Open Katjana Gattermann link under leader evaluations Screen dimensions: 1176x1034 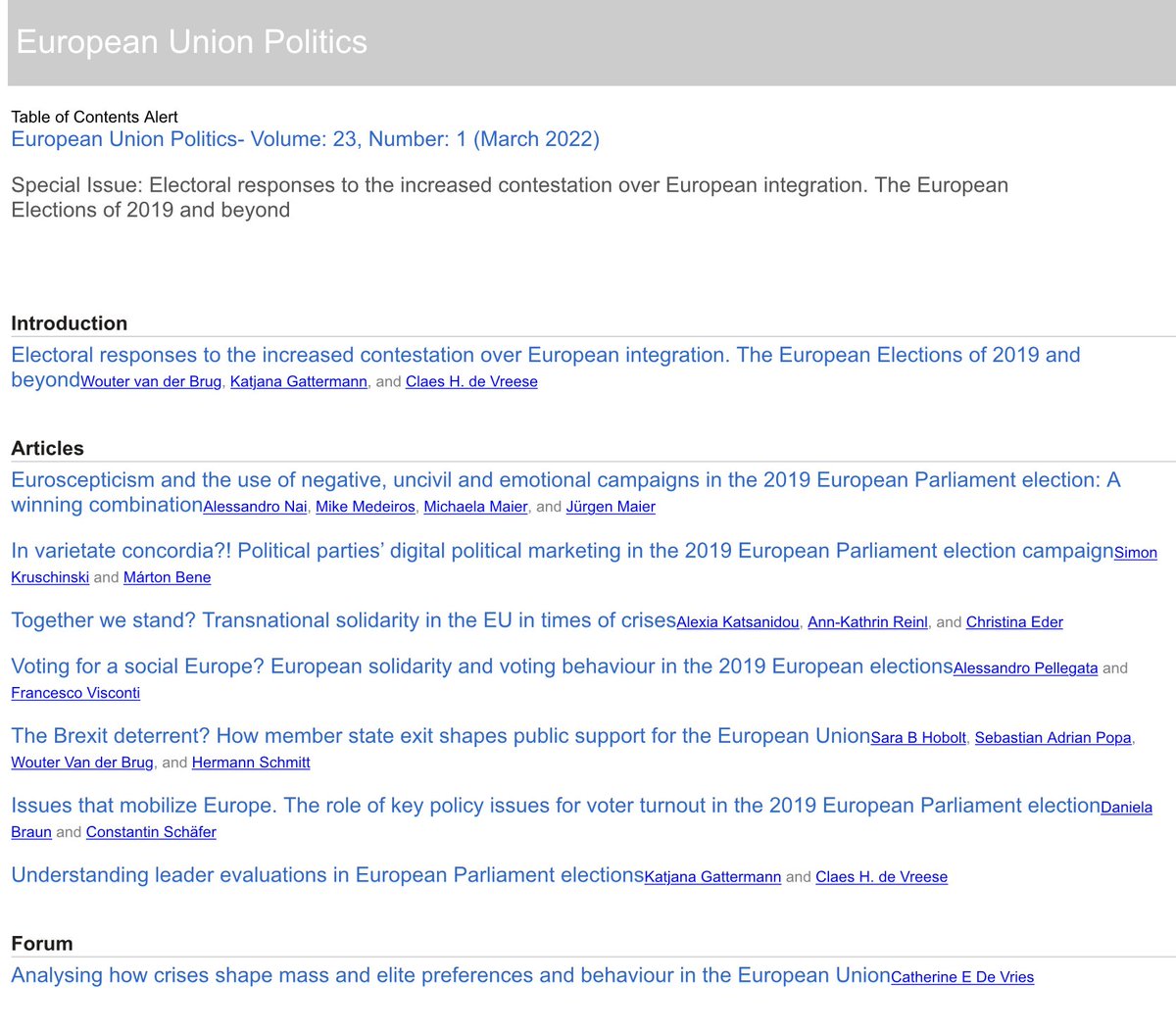(712, 877)
